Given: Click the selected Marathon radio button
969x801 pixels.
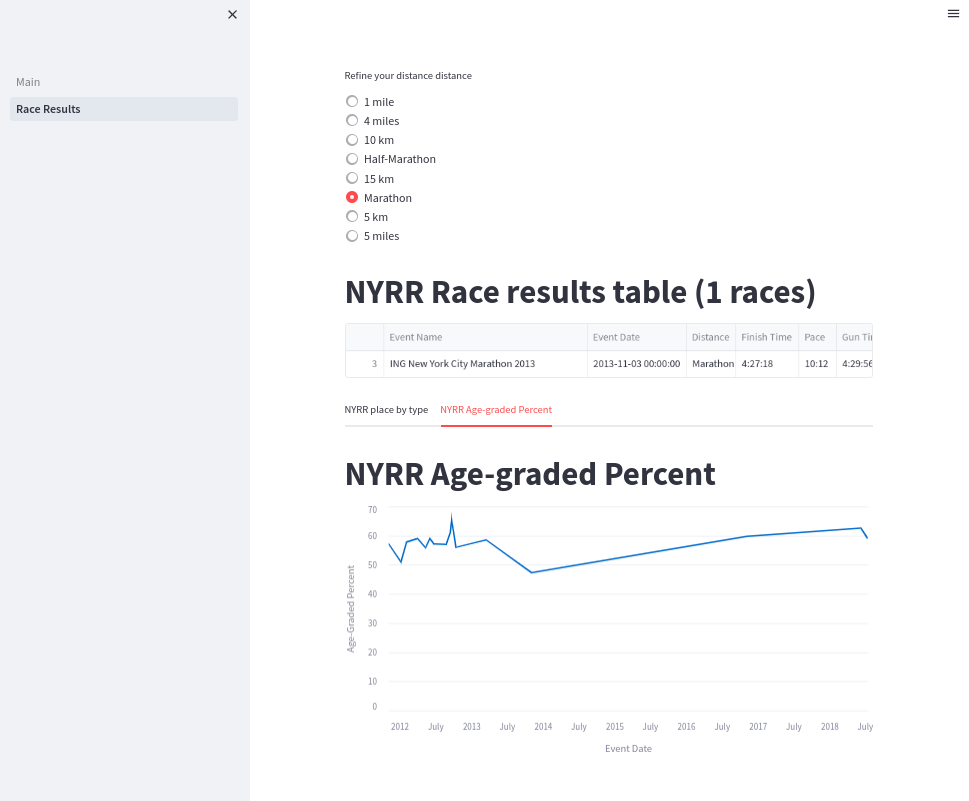Looking at the screenshot, I should point(352,198).
